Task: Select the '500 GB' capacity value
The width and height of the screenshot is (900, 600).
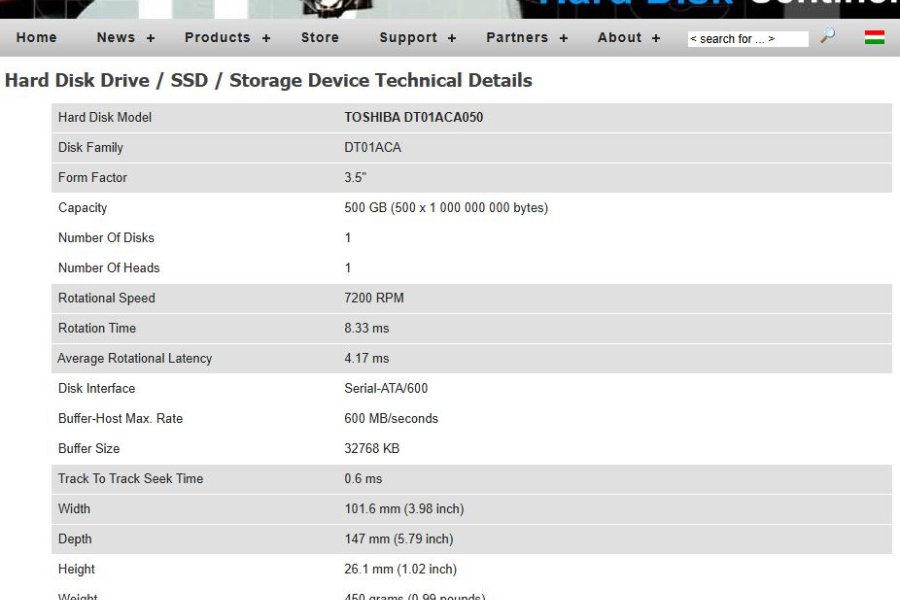Action: (446, 208)
